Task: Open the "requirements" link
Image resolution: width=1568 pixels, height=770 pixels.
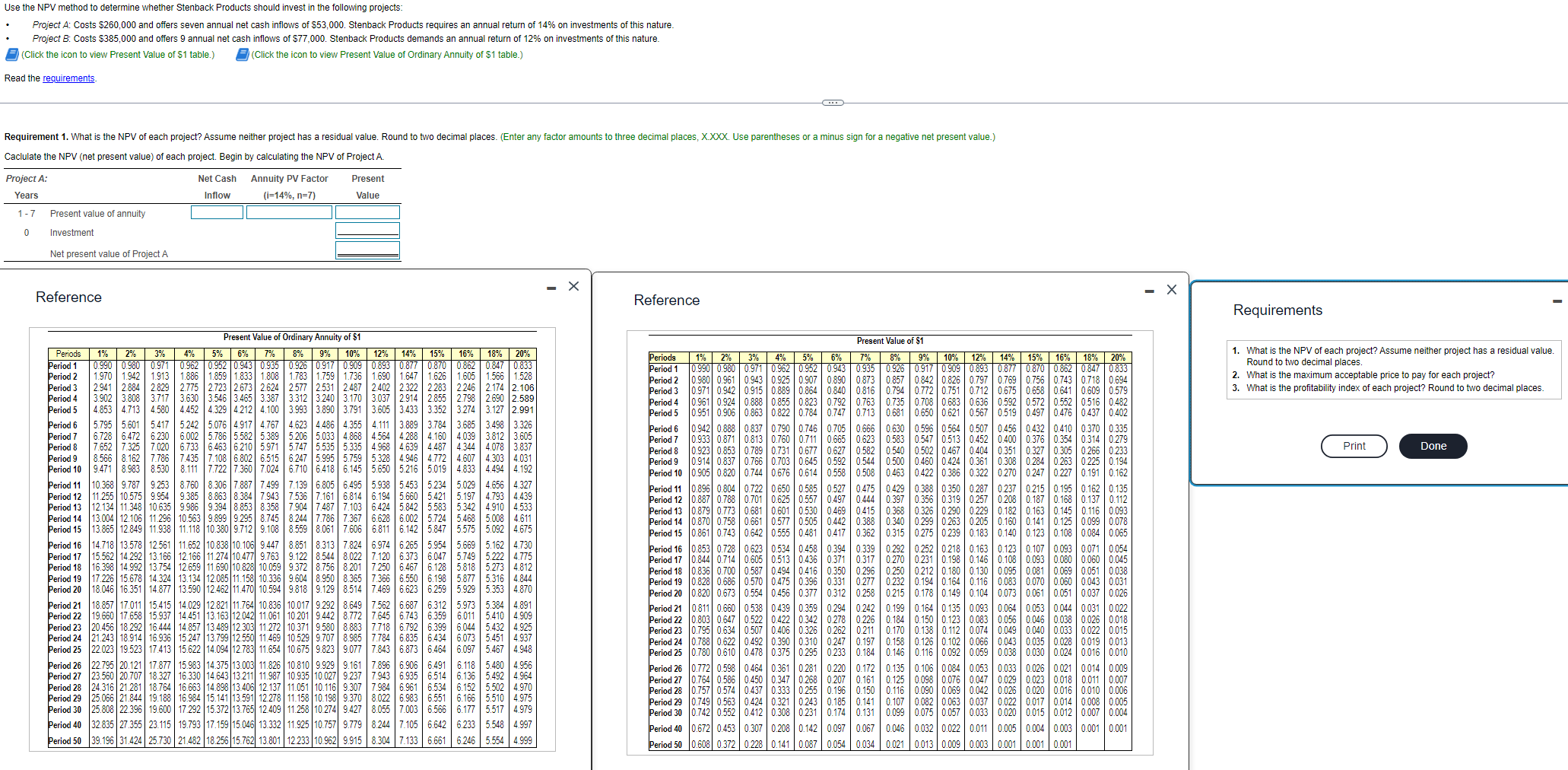Action: pos(68,78)
